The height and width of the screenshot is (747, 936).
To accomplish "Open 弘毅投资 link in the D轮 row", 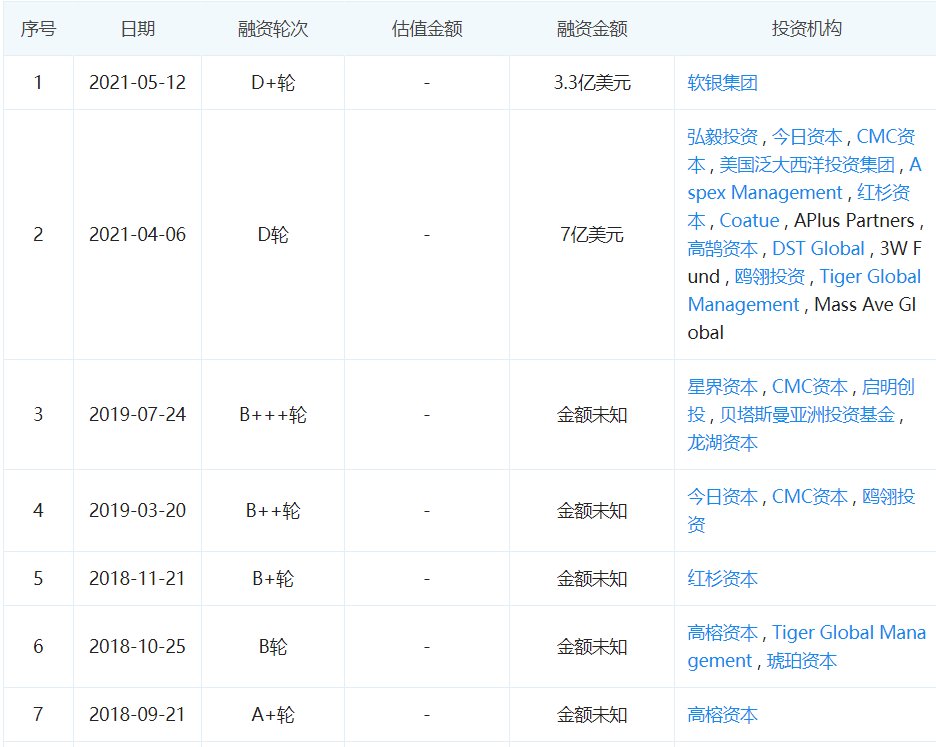I will 722,137.
